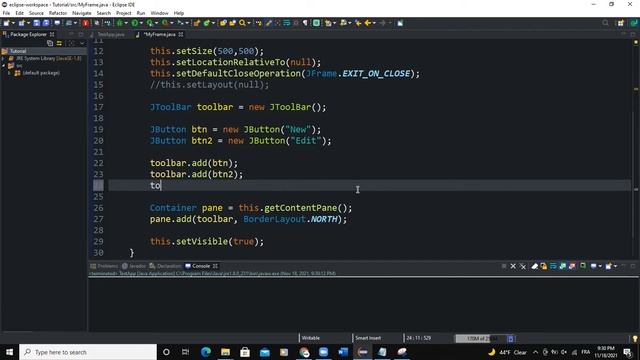Click Run Garbage Collector trash icon

[511, 338]
